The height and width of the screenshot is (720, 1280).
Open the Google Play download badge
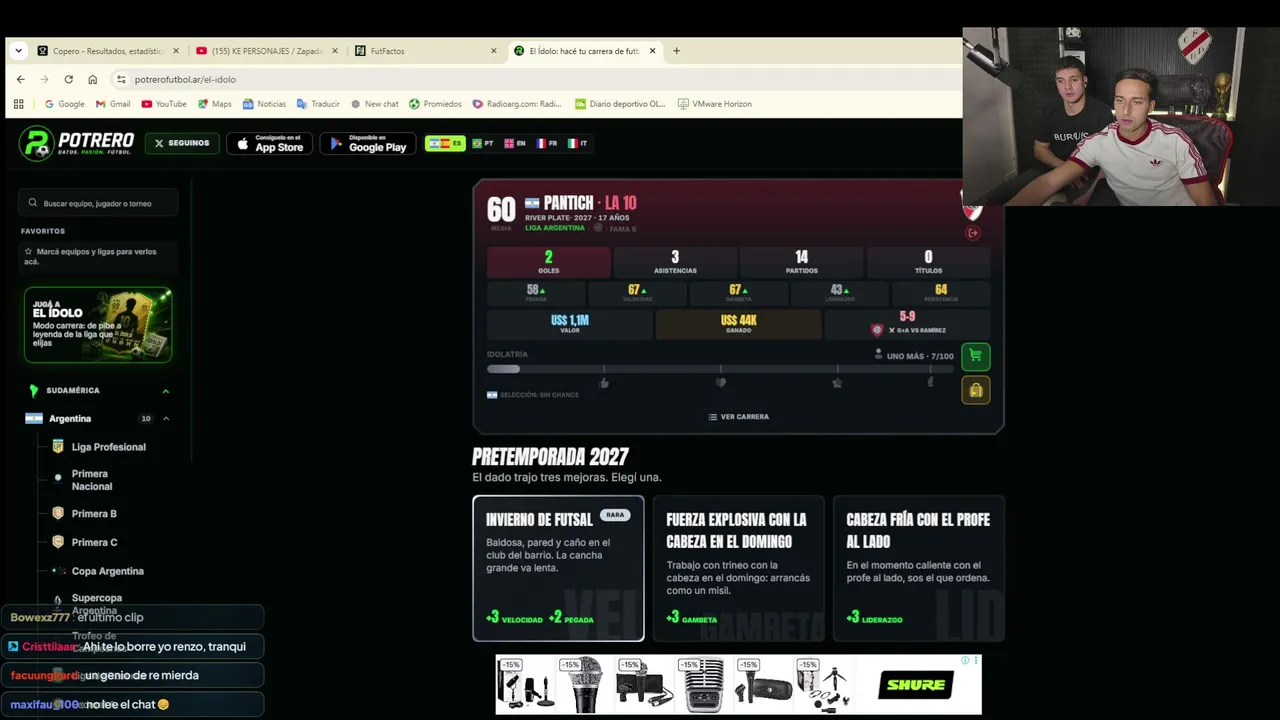tap(367, 143)
